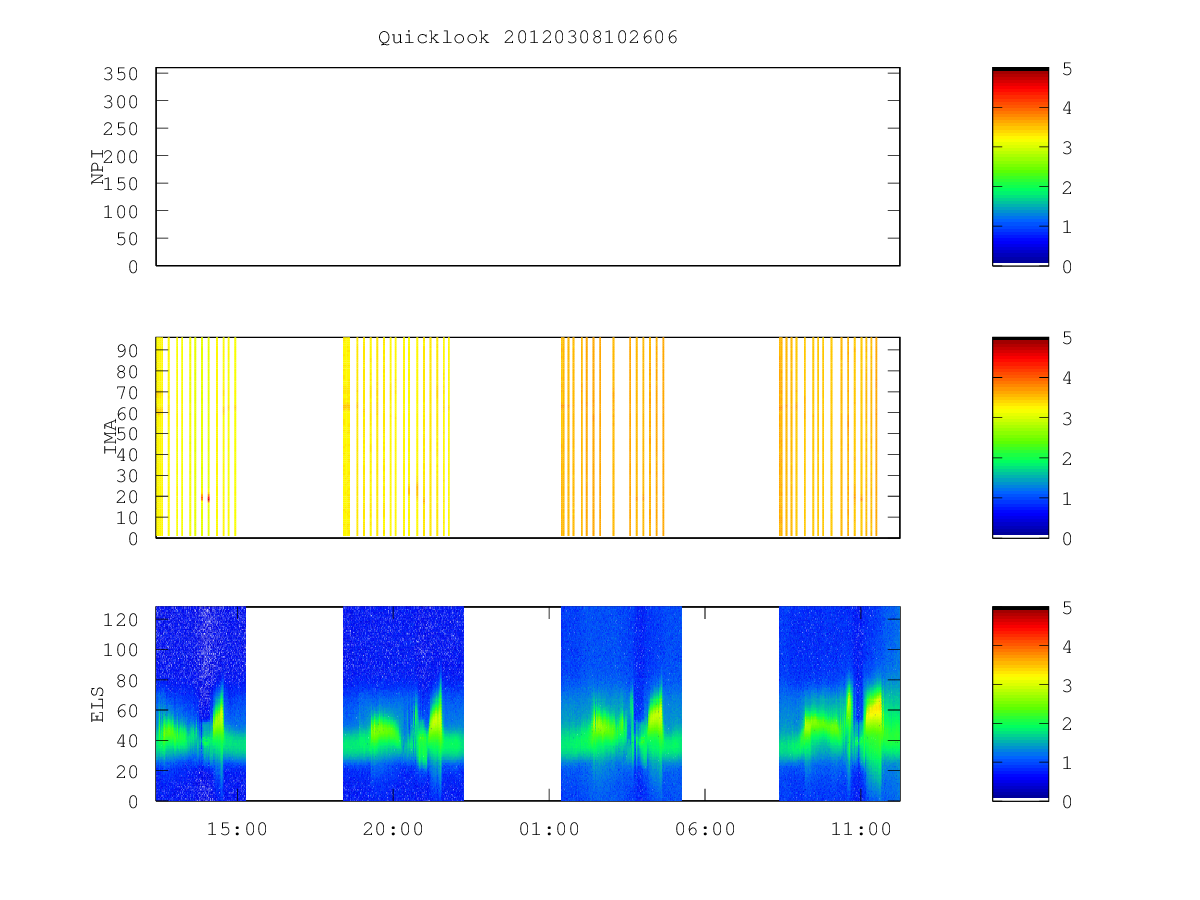The image size is (1200, 900).
Task: Click the NPI panel color bar
Action: click(x=1020, y=167)
